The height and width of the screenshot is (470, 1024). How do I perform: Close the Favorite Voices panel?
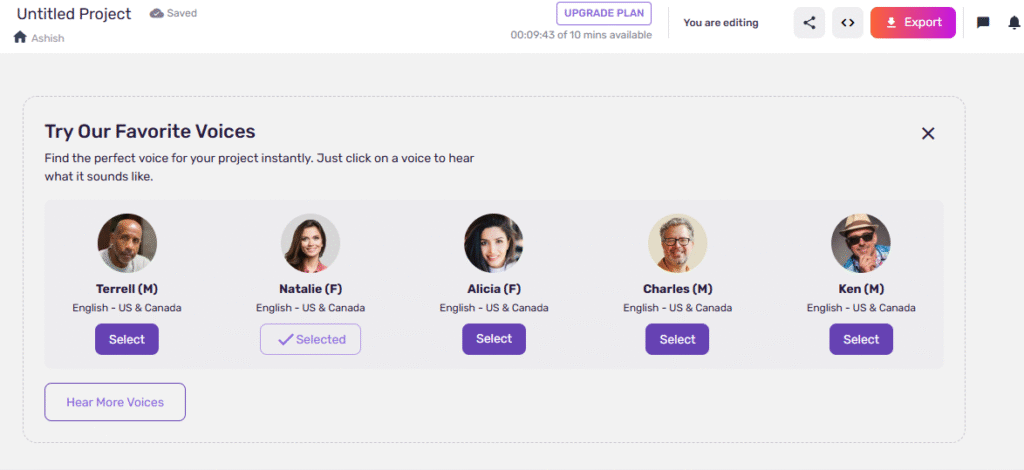[x=928, y=133]
